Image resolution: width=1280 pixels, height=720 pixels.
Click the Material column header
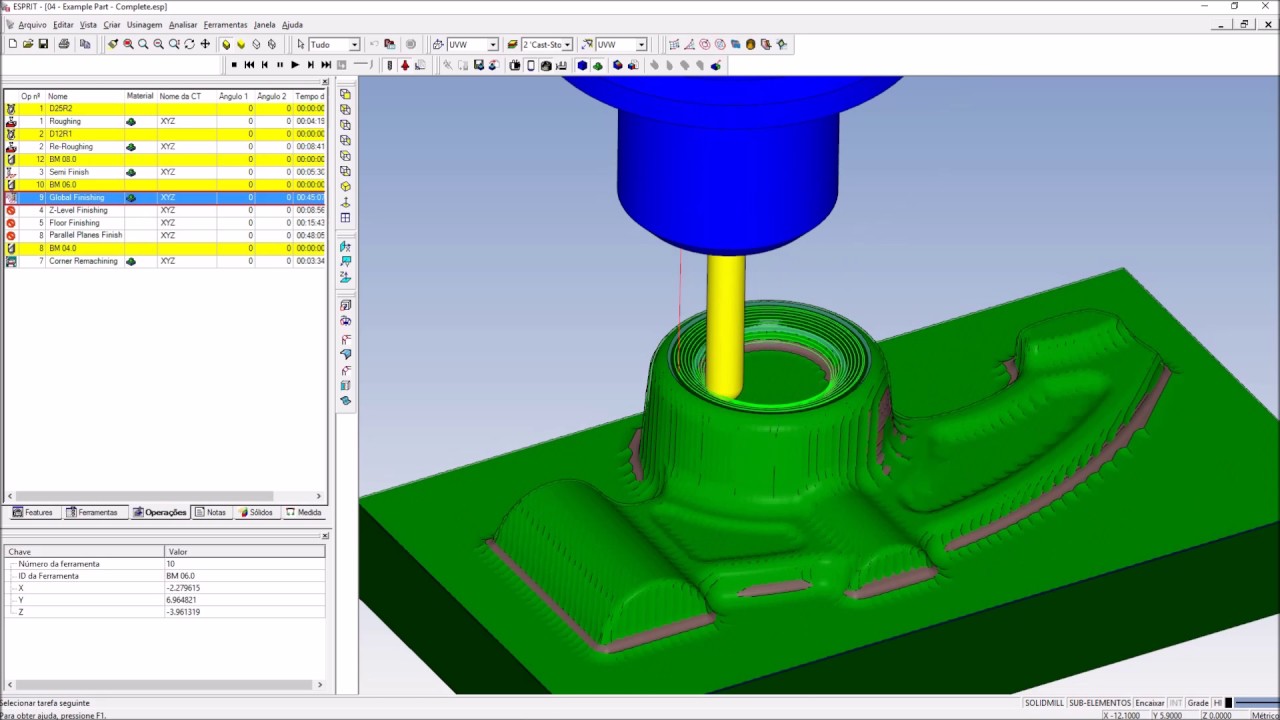[140, 96]
